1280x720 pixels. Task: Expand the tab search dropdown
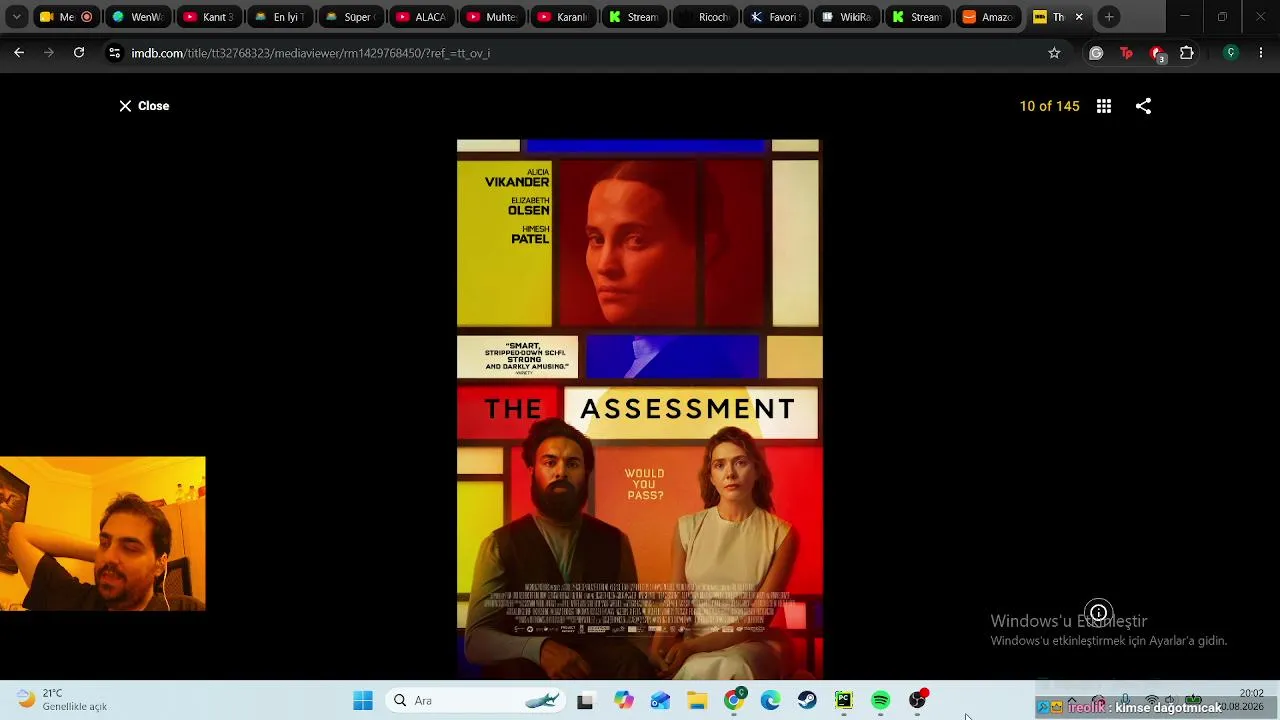click(17, 17)
